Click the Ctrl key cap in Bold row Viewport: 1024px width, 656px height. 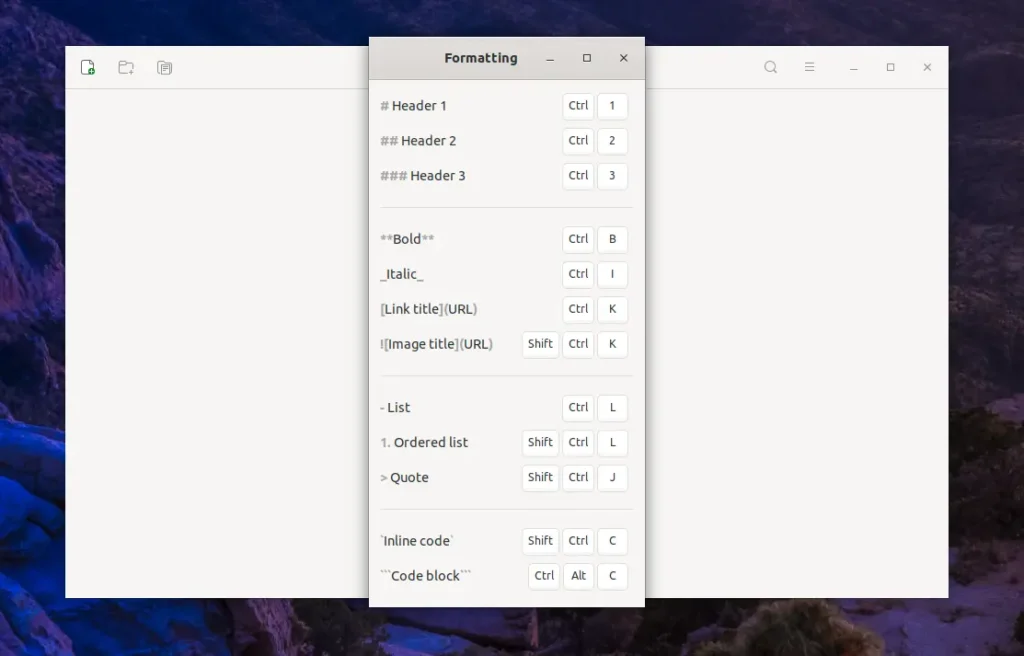[578, 239]
